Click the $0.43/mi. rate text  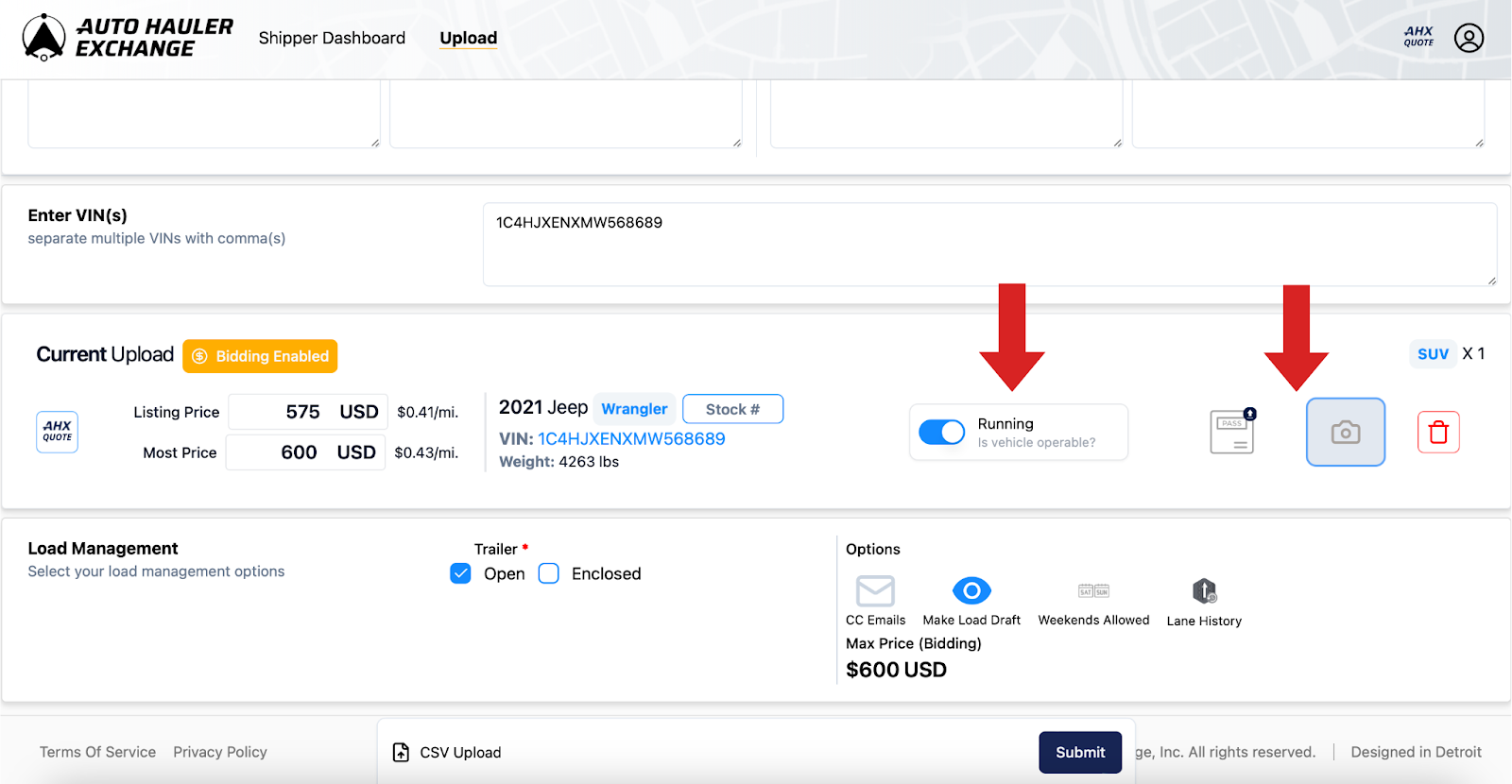point(426,452)
